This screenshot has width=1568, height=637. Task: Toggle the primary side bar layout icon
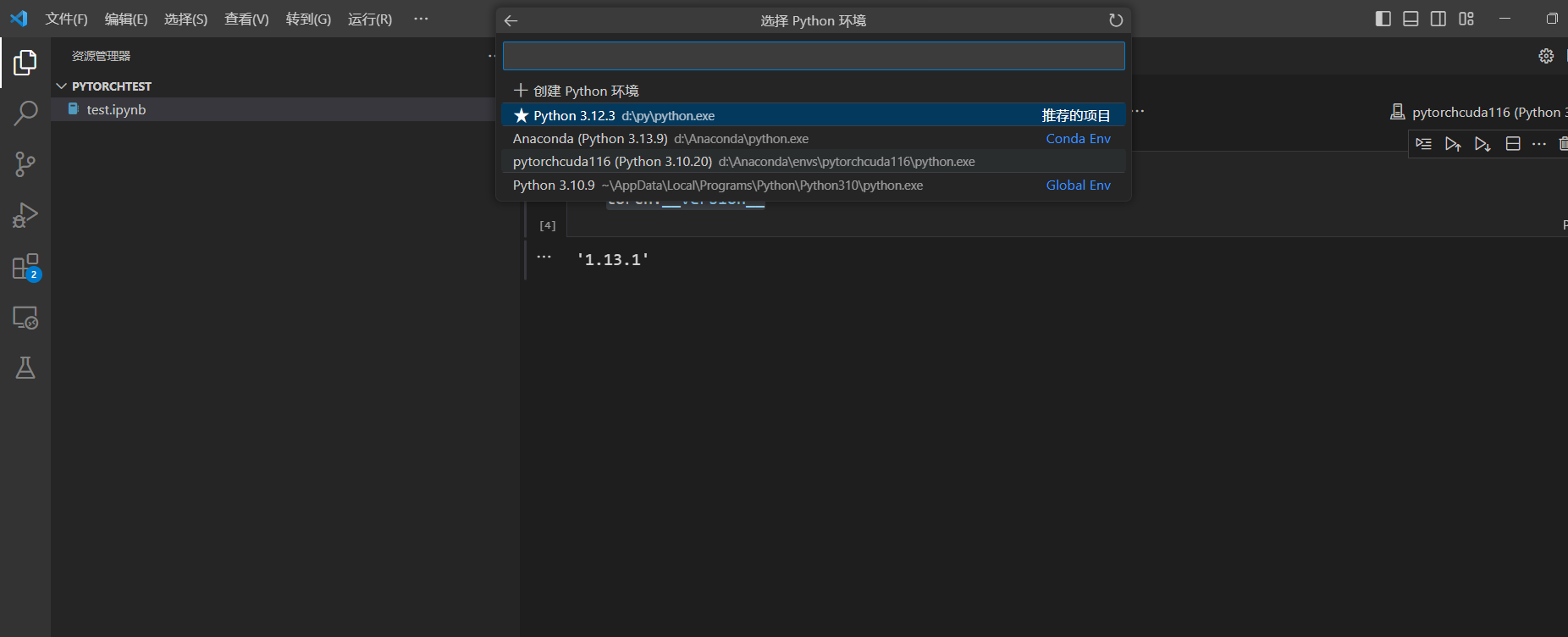(1383, 19)
